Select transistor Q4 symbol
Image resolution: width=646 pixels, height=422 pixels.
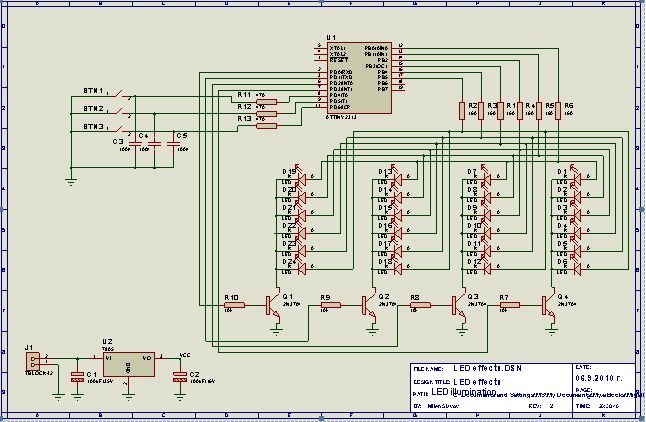click(x=548, y=306)
